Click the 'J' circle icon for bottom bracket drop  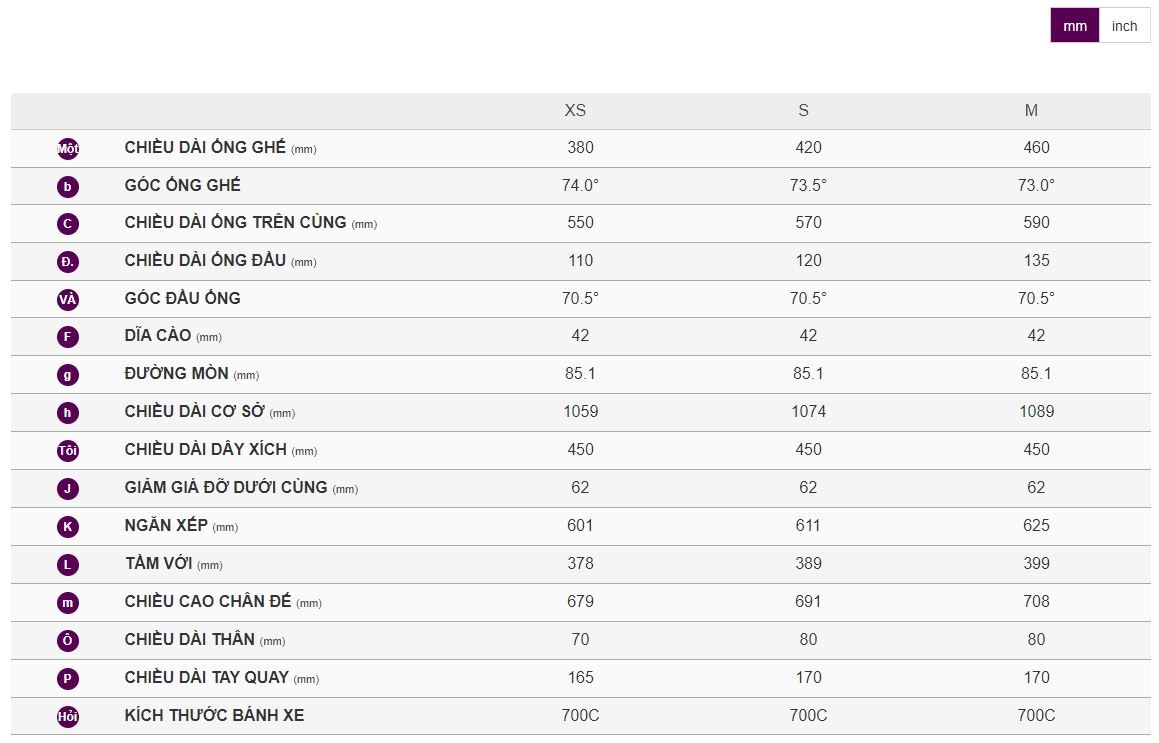[68, 489]
